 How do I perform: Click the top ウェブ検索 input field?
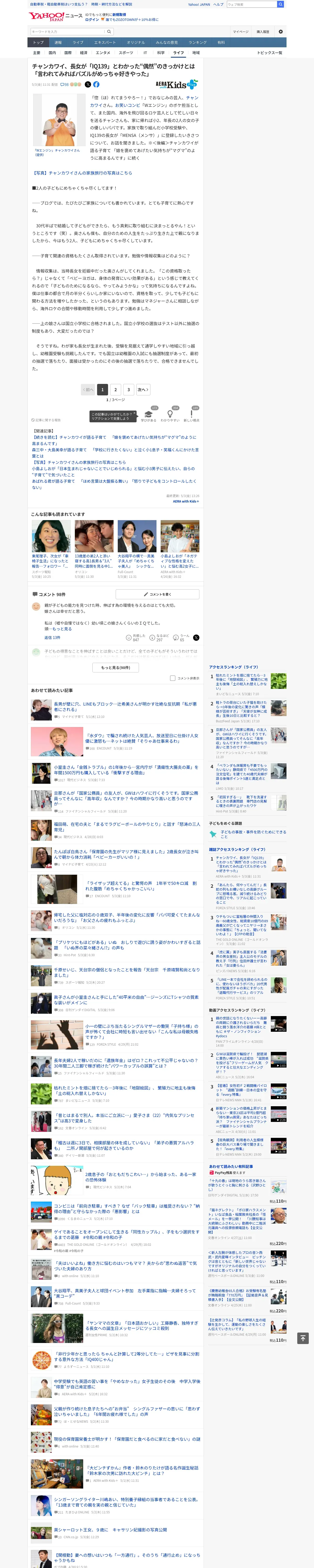(252, 4)
